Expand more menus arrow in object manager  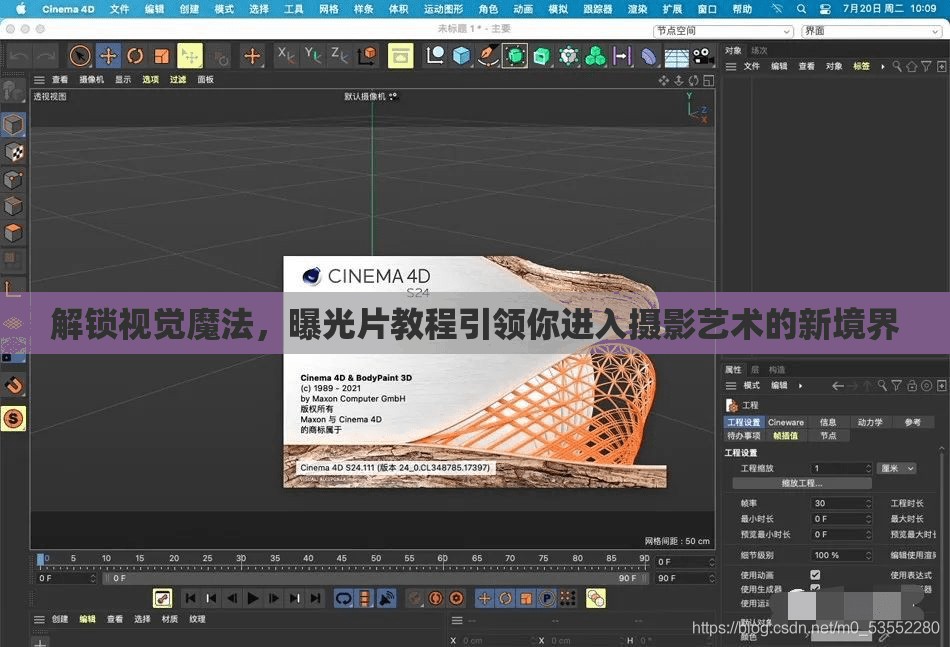click(883, 66)
